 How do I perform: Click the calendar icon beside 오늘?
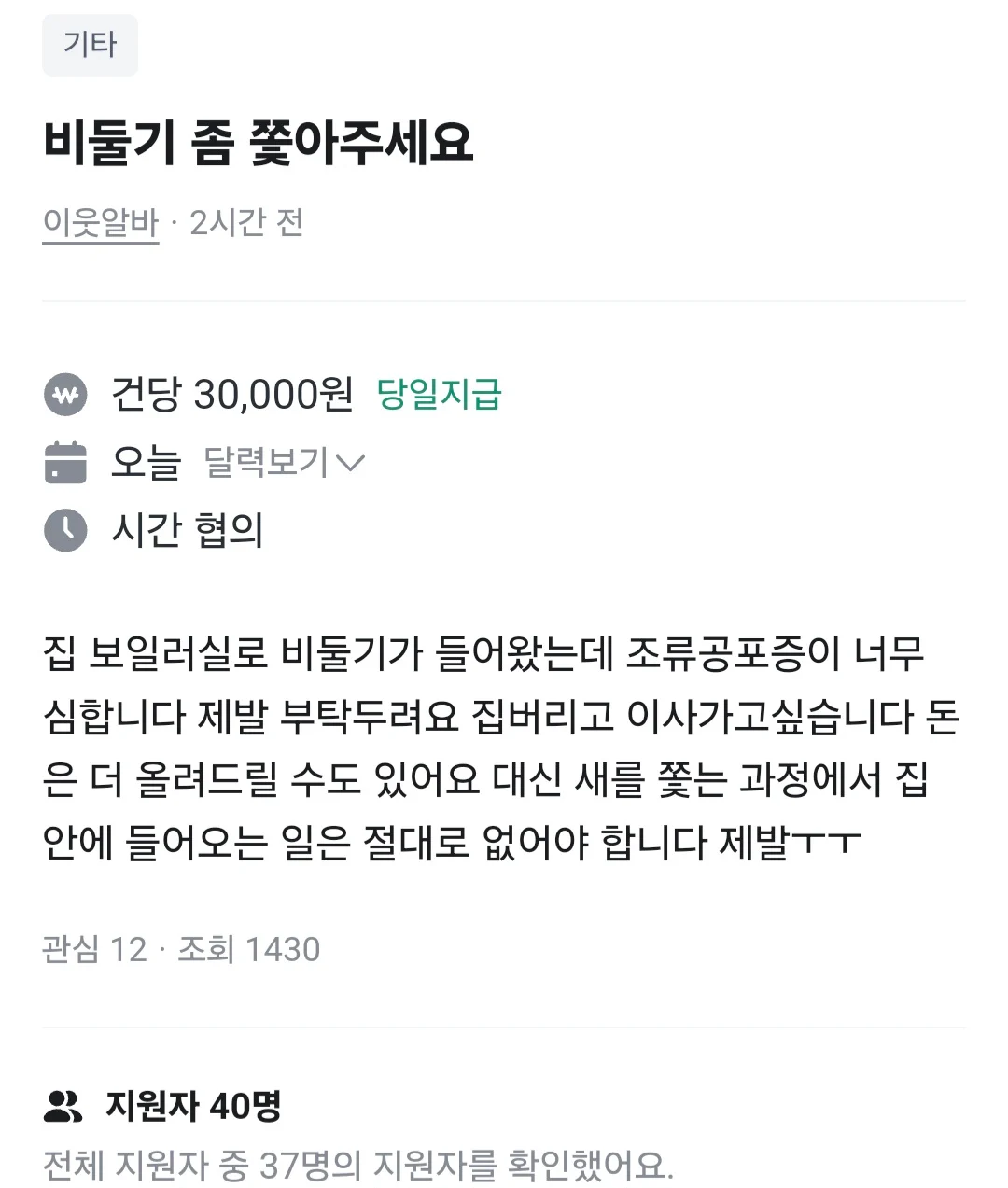click(65, 462)
